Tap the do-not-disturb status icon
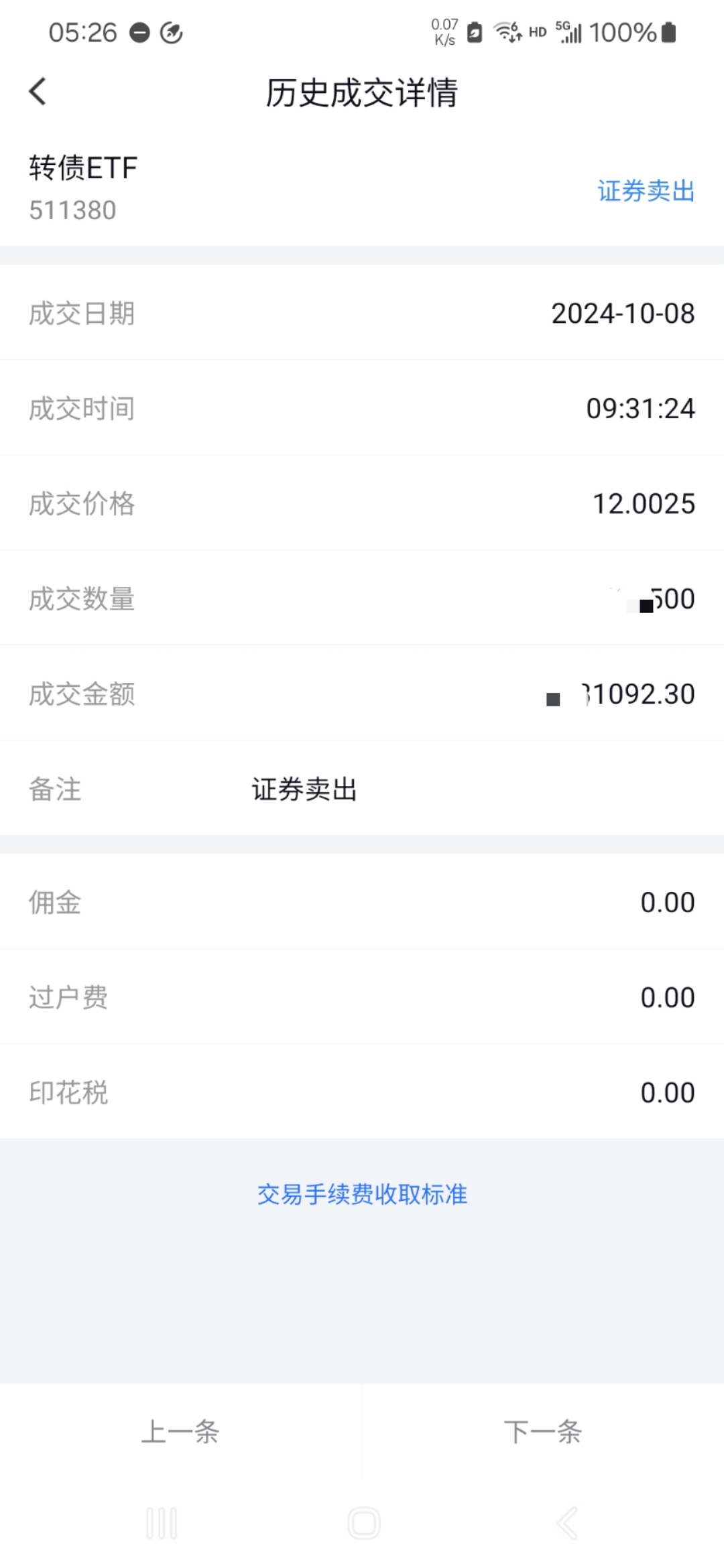This screenshot has height=1568, width=724. coord(139,32)
